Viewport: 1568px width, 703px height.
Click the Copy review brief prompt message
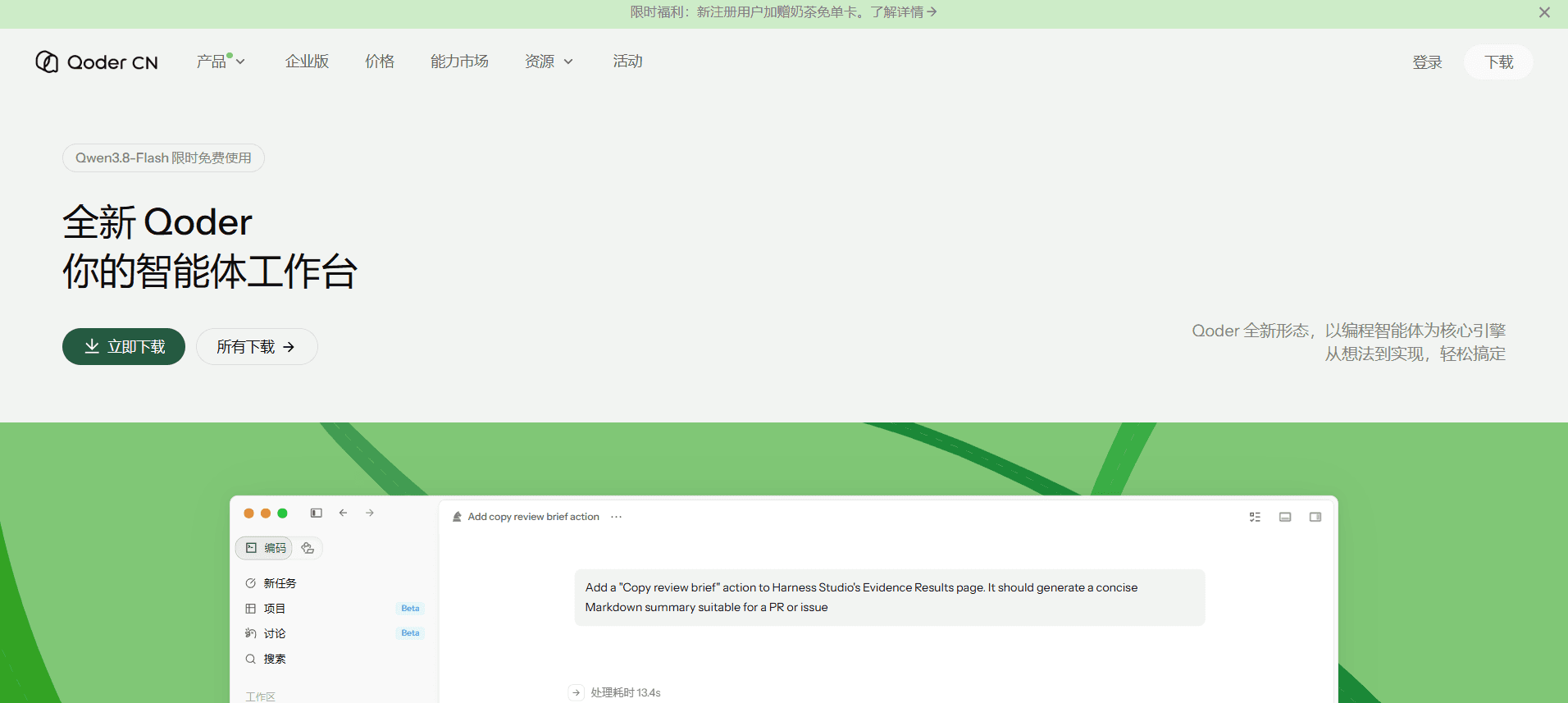890,597
